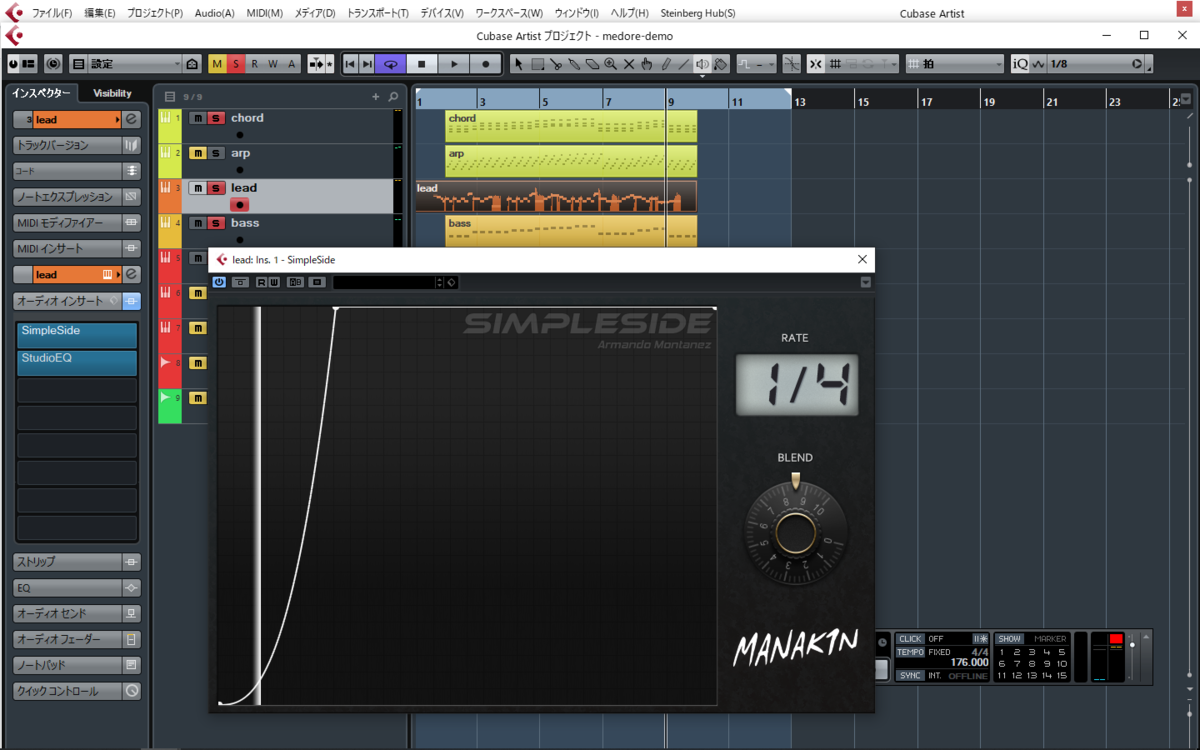1200x750 pixels.
Task: Open the MIDI(M) menu
Action: (x=265, y=13)
